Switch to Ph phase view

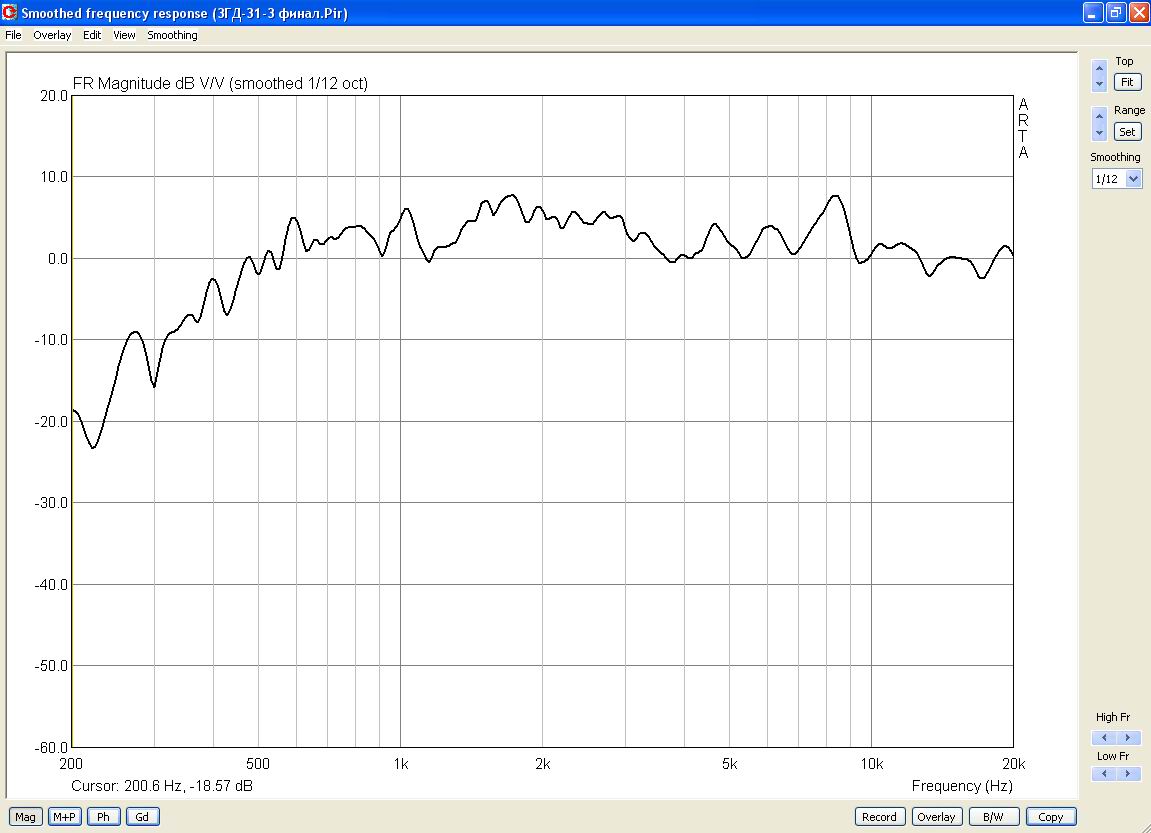104,817
